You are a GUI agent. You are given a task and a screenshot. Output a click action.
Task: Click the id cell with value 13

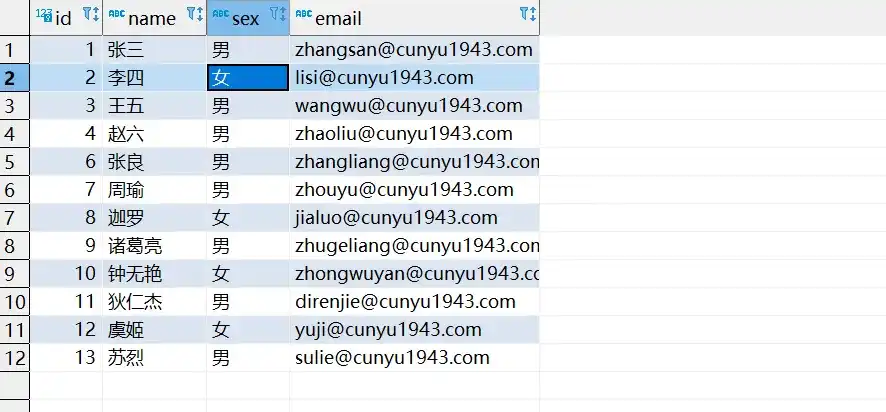(66, 357)
